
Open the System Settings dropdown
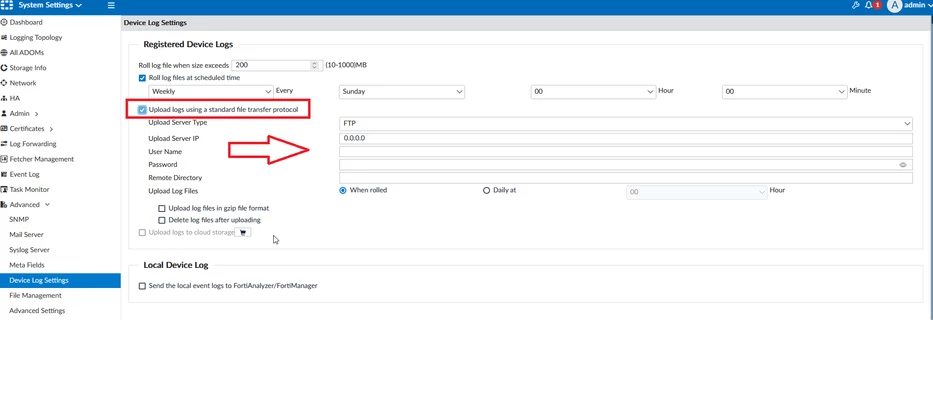[50, 5]
